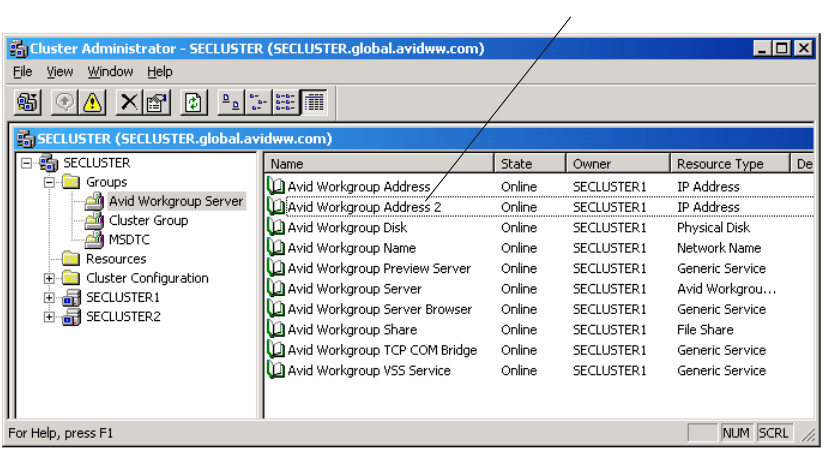This screenshot has height=452, width=824.
Task: Minimize the Cluster Administrator window
Action: click(761, 48)
